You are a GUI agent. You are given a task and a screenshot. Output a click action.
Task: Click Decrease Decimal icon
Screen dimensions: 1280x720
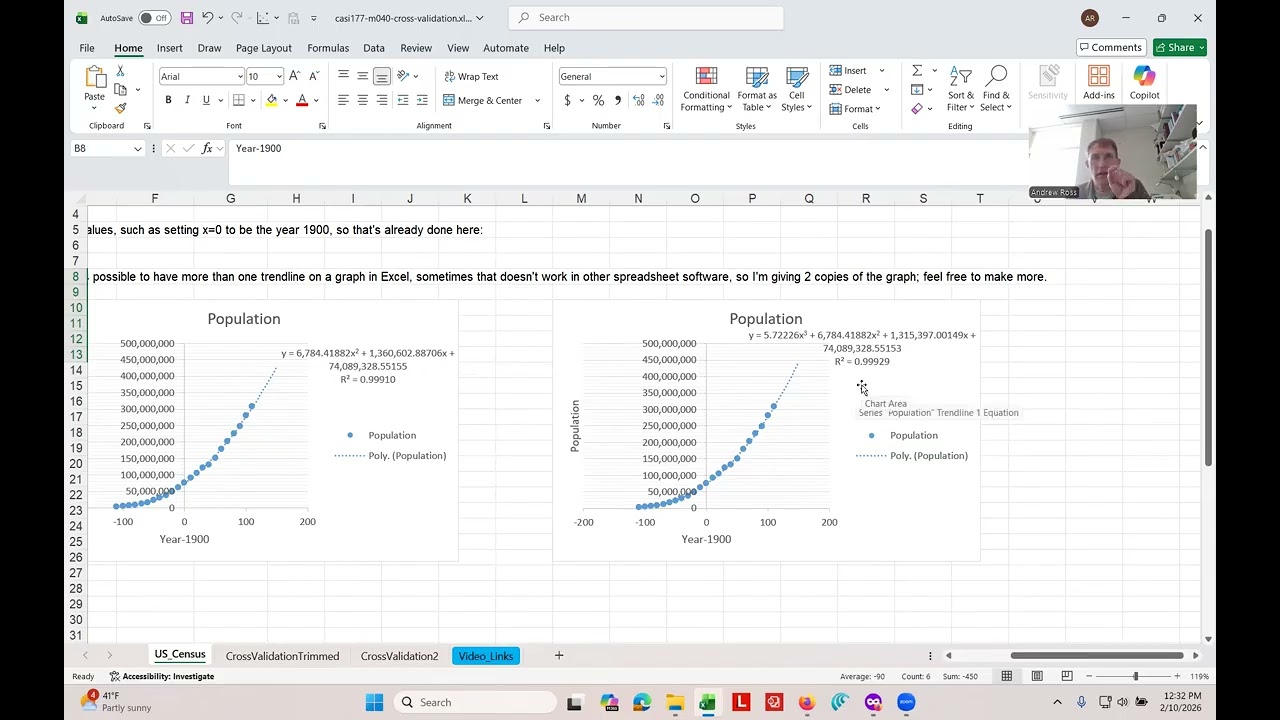659,100
